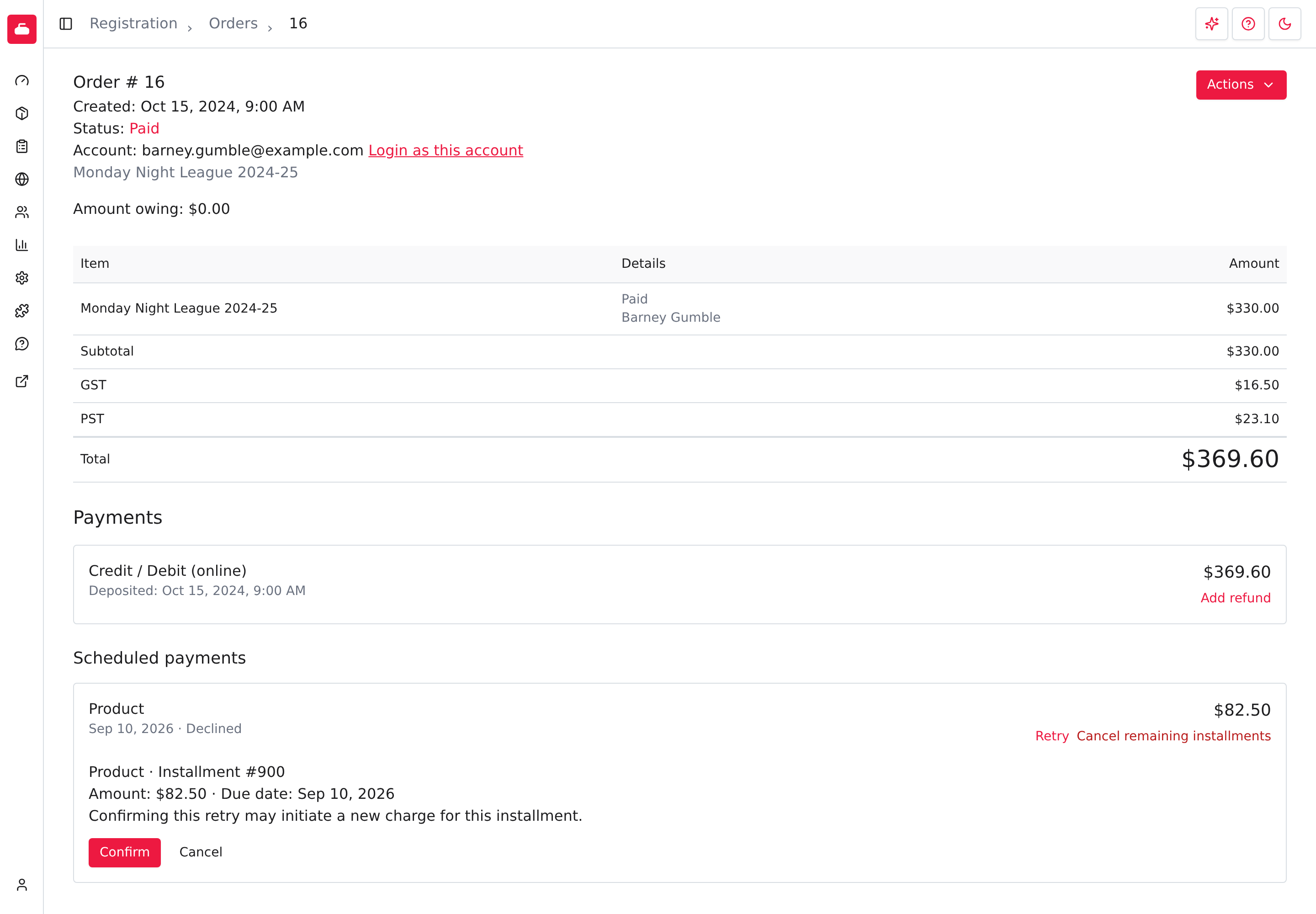Click the question mark help icon in header
1316x914 pixels.
click(1248, 23)
